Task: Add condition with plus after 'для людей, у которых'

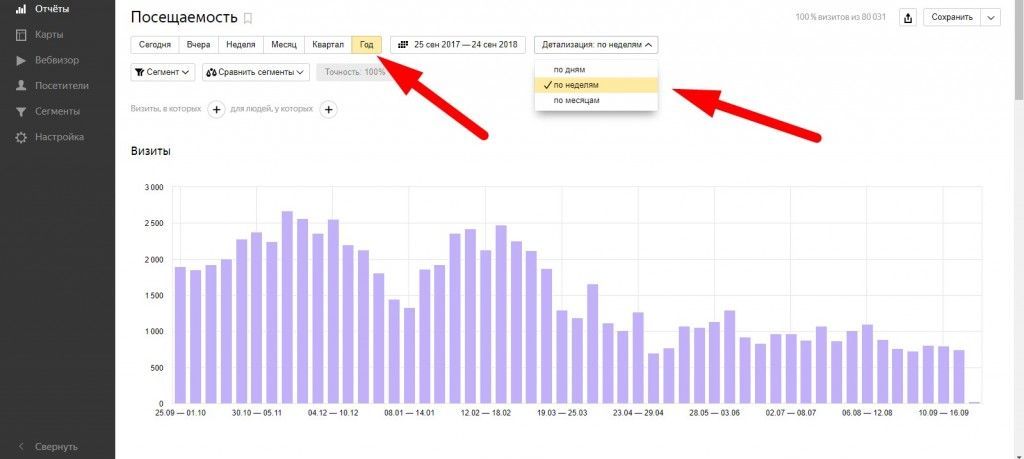Action: tap(328, 109)
